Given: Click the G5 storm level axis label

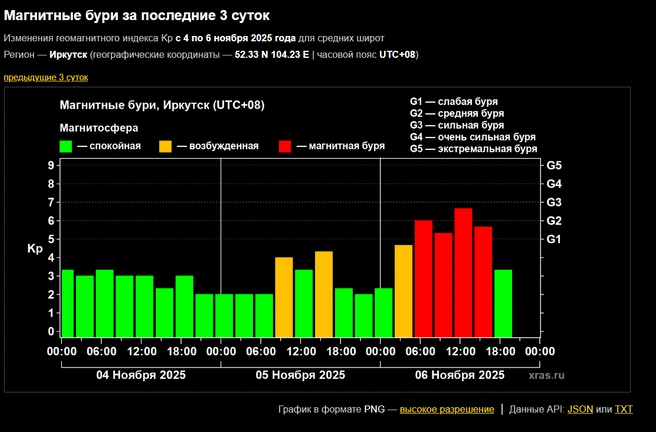Looking at the screenshot, I should (x=554, y=166).
